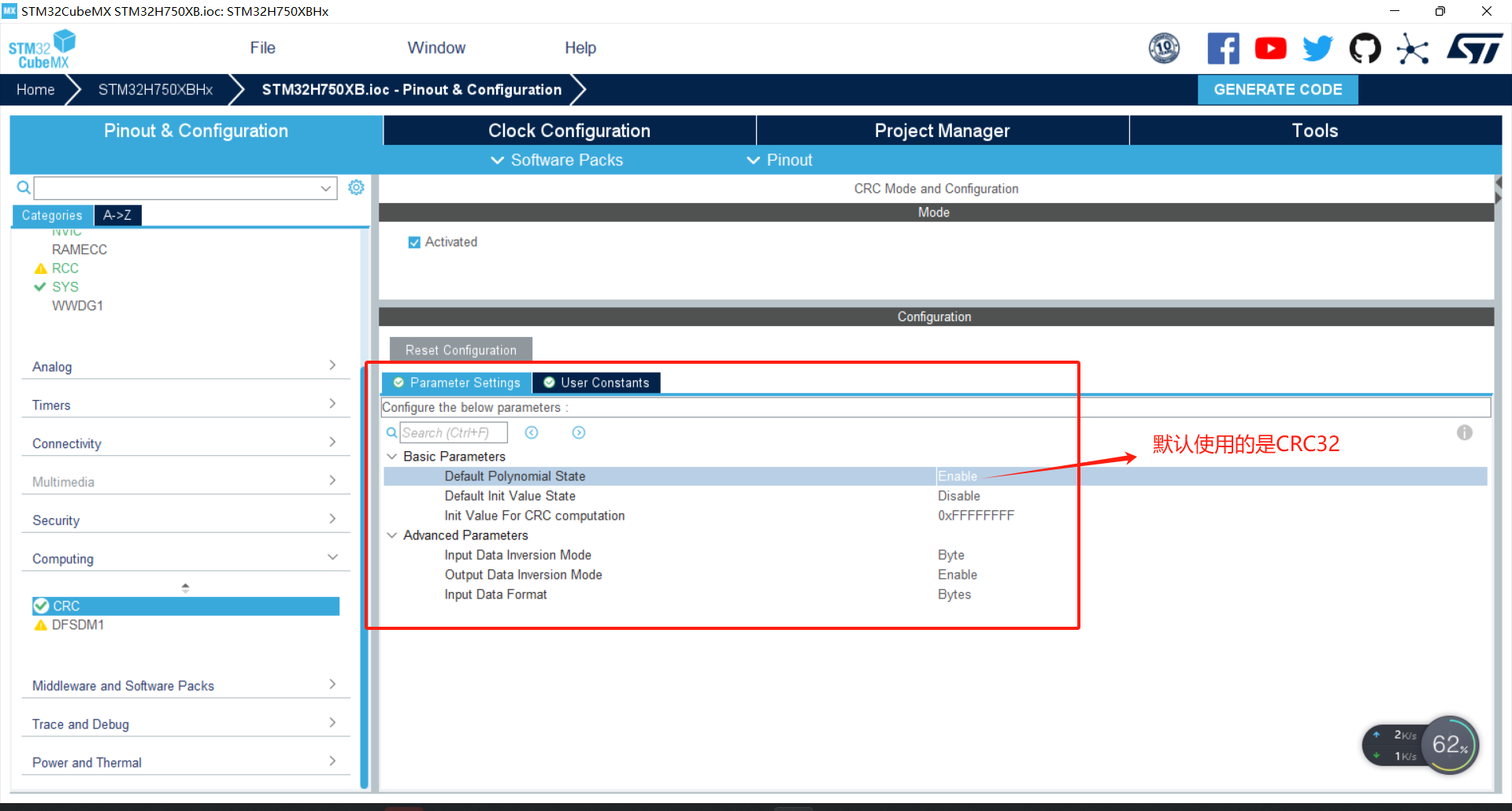Viewport: 1512px width, 811px height.
Task: Click the GENERATE CODE button
Action: [x=1277, y=90]
